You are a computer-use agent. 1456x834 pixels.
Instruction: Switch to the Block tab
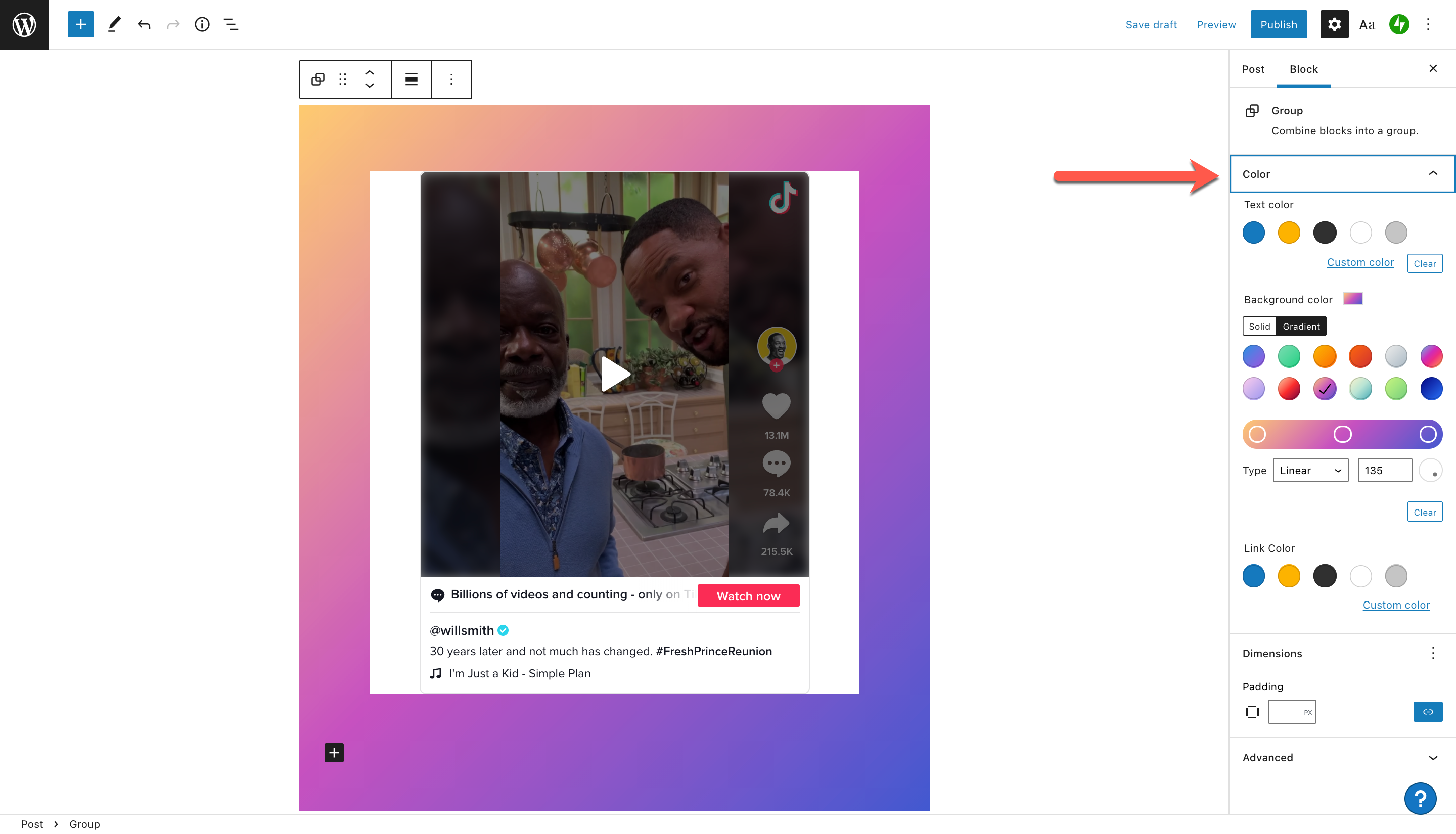pyautogui.click(x=1303, y=69)
